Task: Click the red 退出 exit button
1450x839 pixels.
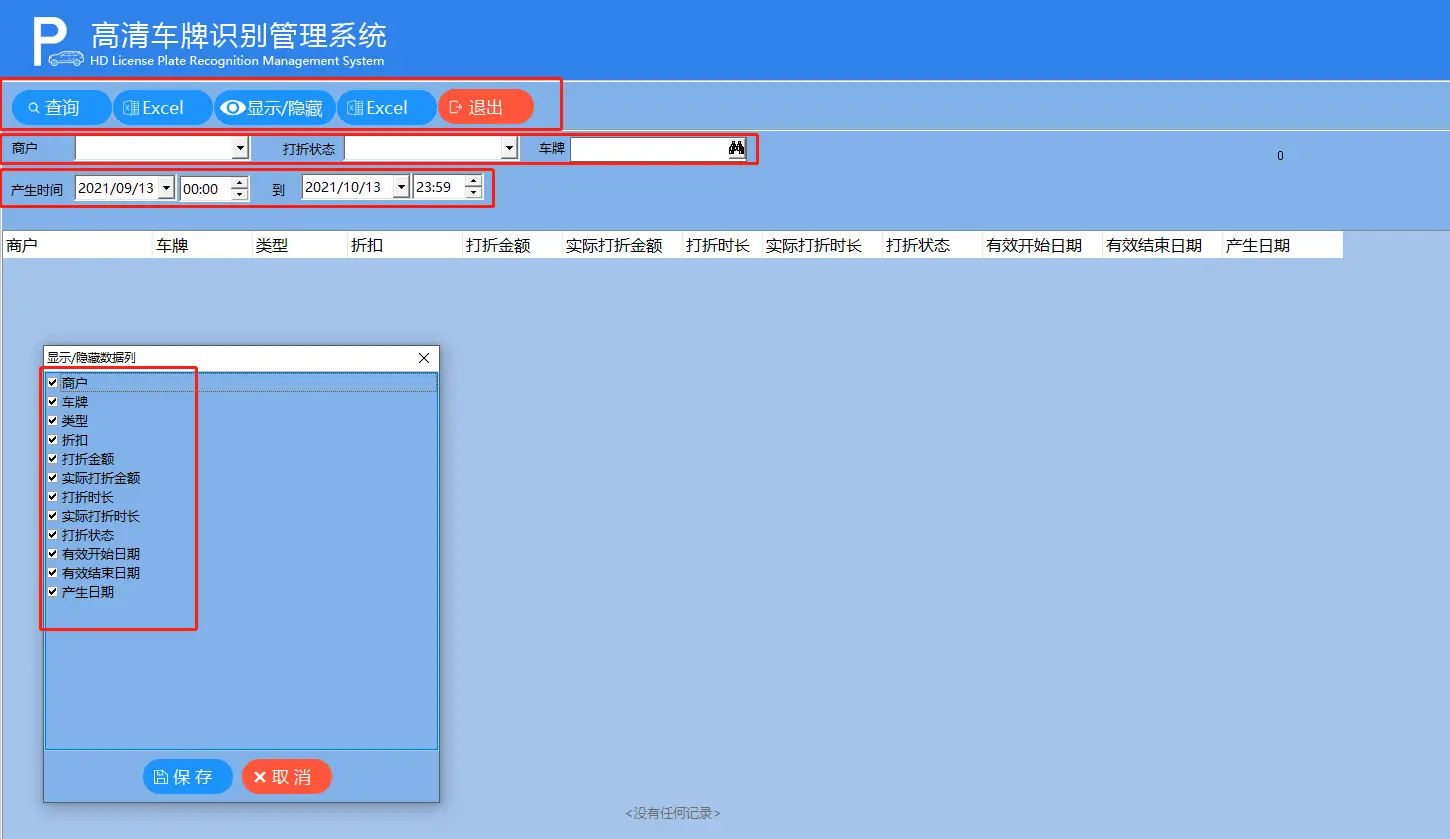Action: 485,108
